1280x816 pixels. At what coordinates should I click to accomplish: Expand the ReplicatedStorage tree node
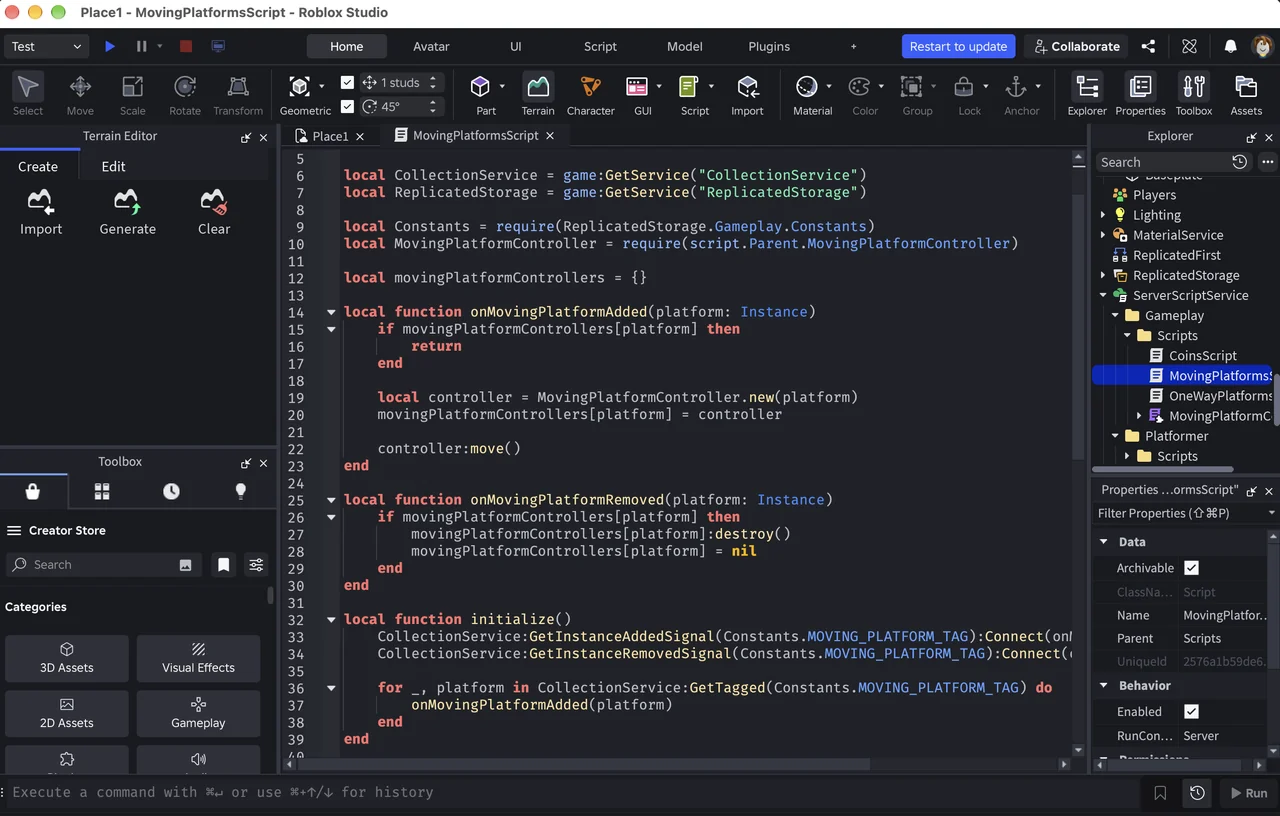[x=1103, y=275]
